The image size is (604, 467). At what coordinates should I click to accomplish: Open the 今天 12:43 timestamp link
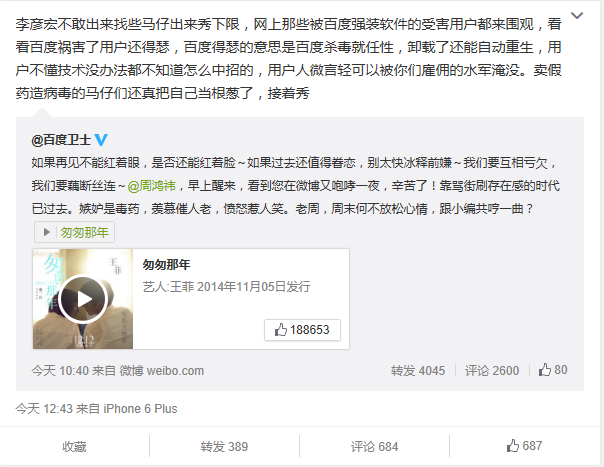tap(44, 408)
